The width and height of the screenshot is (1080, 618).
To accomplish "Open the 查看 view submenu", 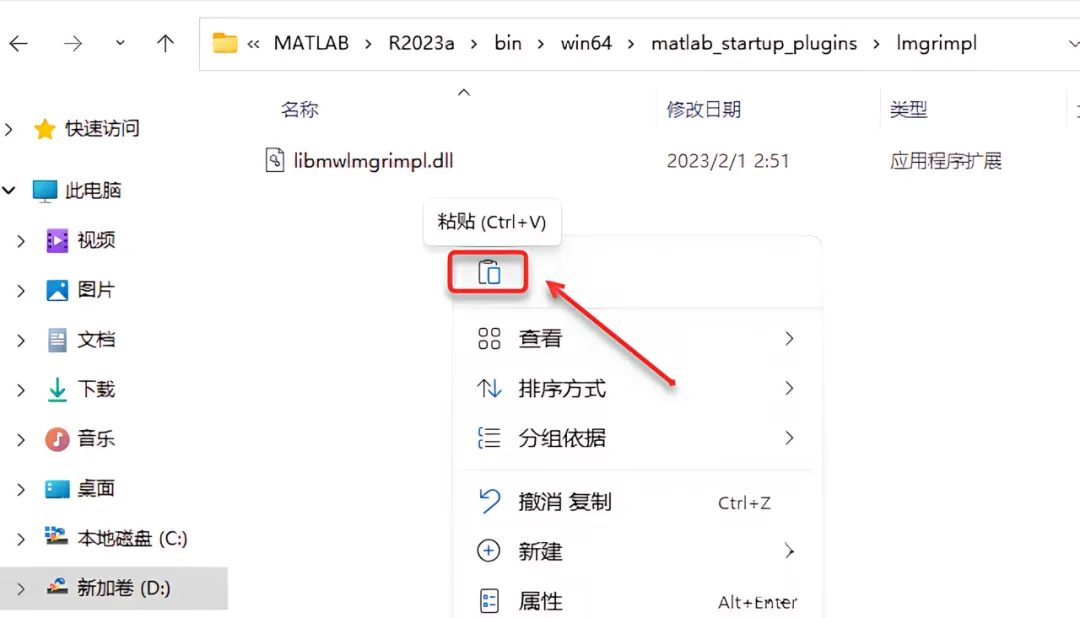I will (x=636, y=339).
